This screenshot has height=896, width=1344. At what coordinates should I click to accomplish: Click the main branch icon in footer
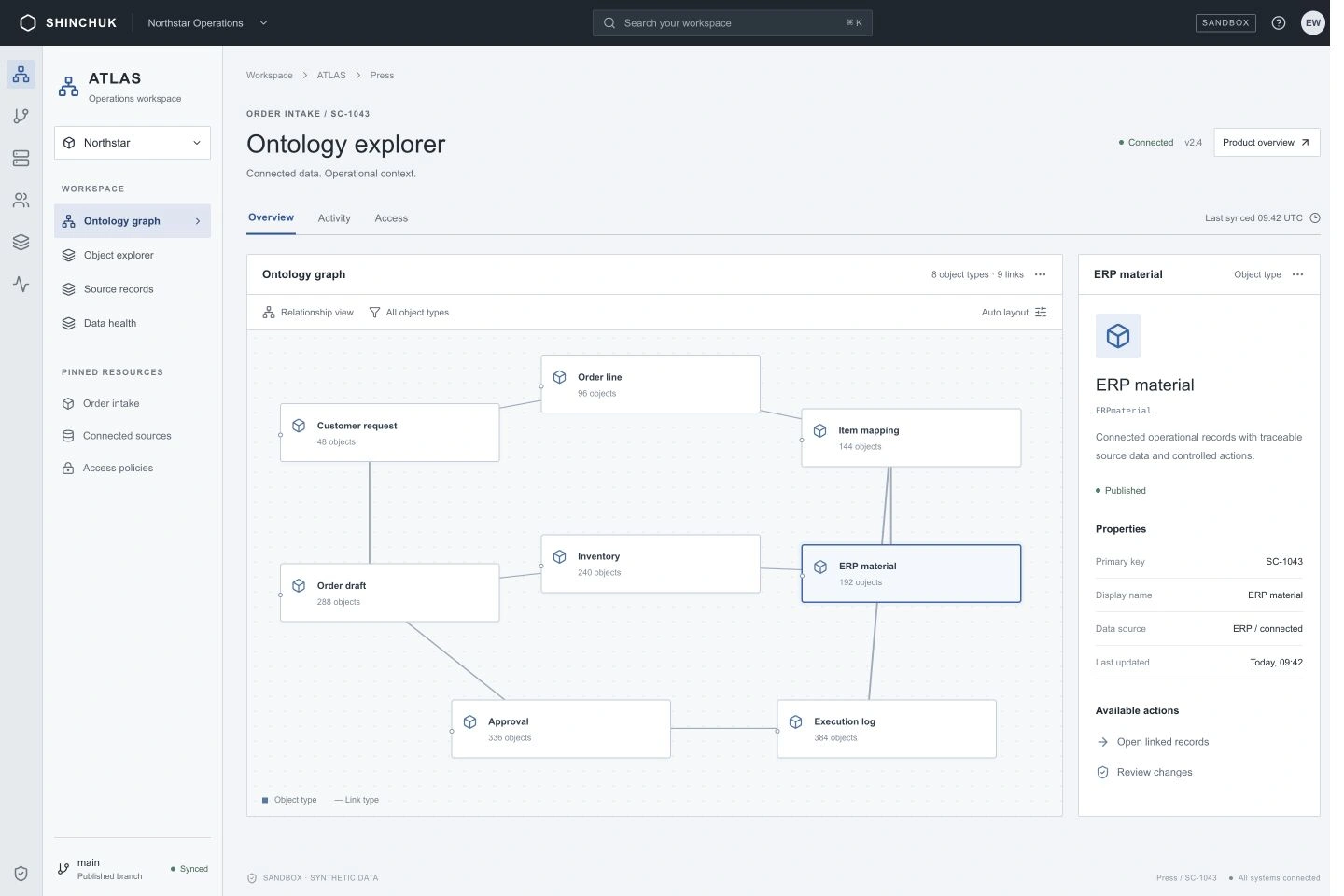pos(63,868)
